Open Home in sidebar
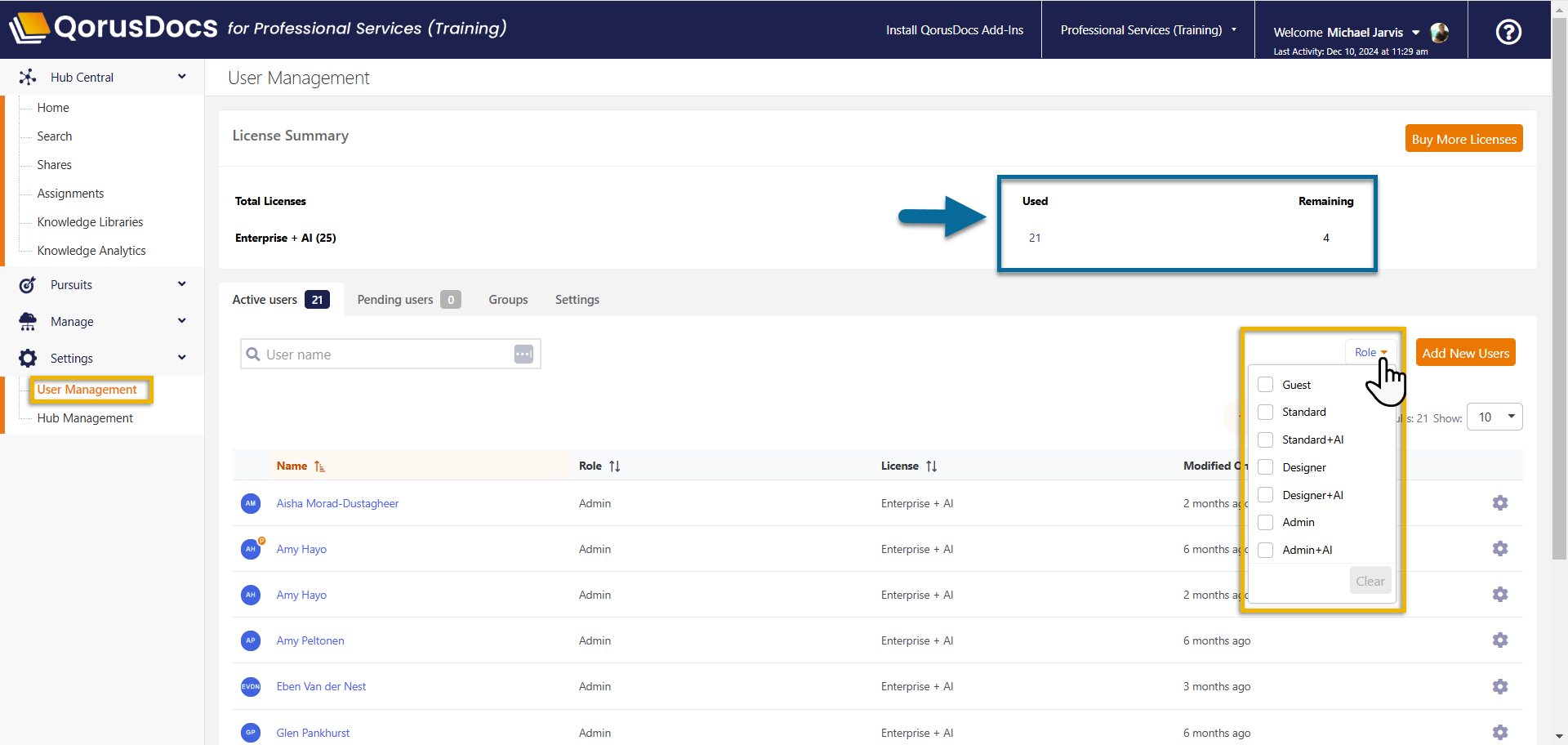This screenshot has height=745, width=1568. click(x=53, y=108)
